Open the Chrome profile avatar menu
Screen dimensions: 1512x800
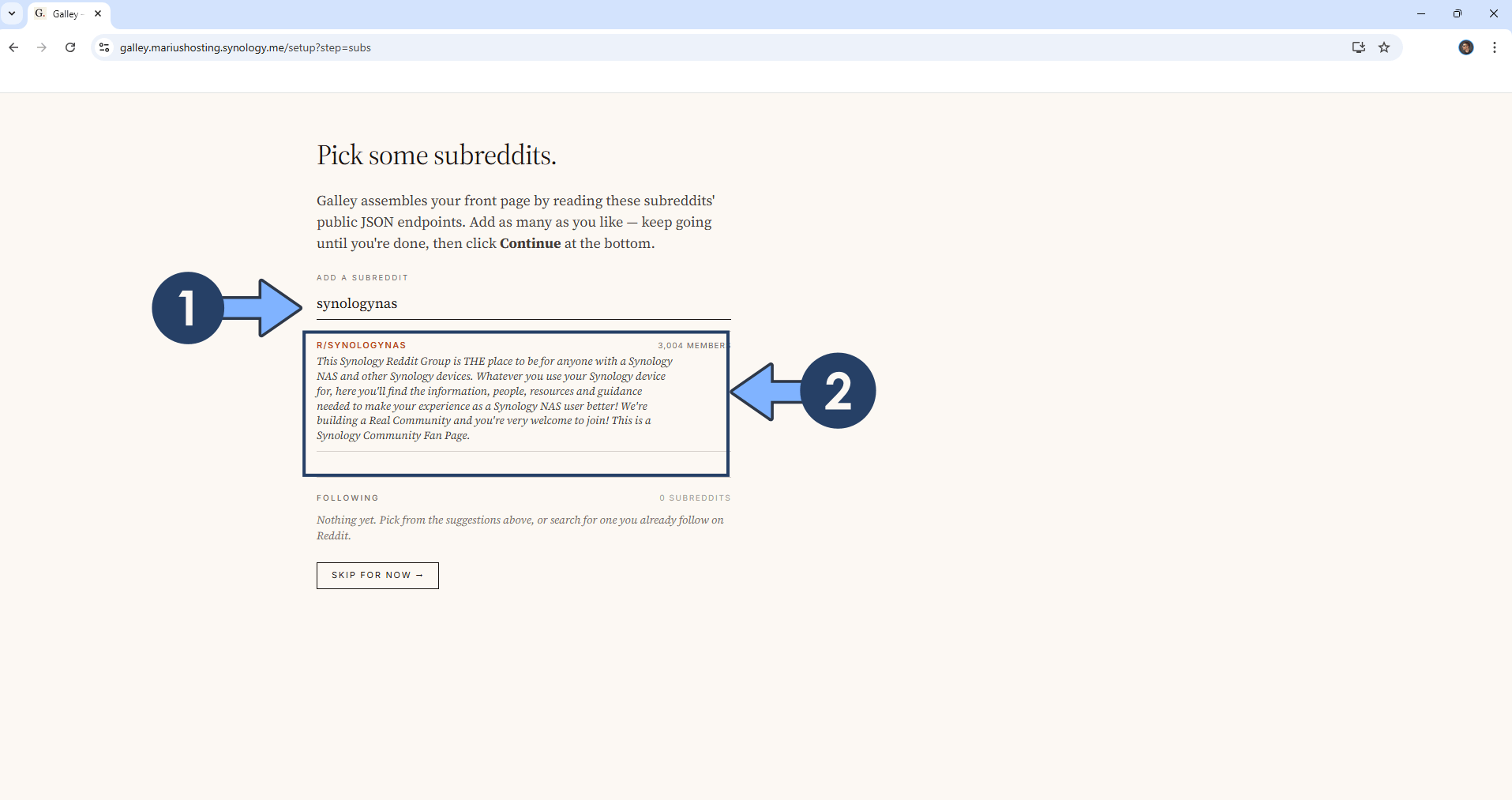pyautogui.click(x=1466, y=47)
